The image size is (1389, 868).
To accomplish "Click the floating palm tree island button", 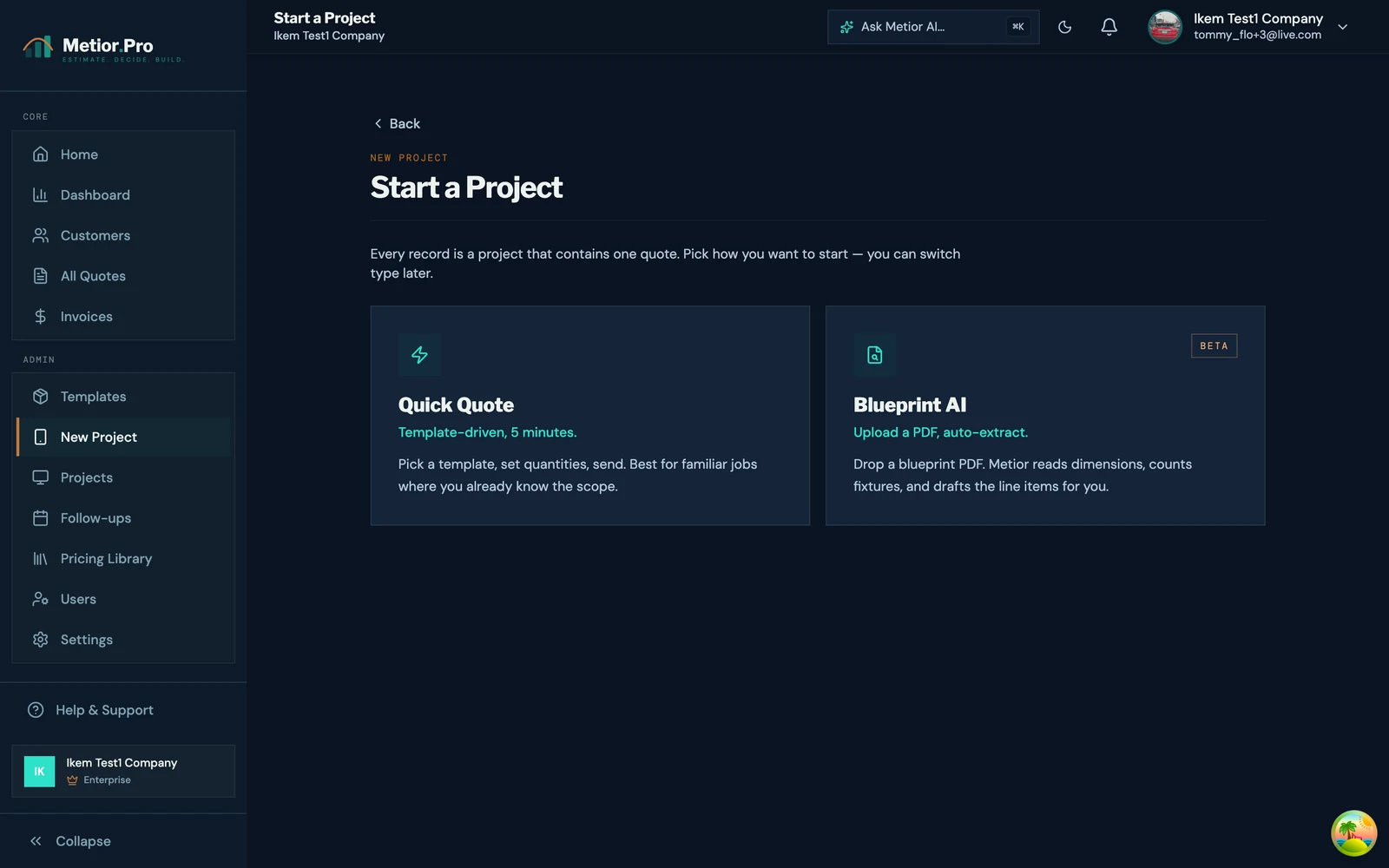I will pyautogui.click(x=1353, y=833).
